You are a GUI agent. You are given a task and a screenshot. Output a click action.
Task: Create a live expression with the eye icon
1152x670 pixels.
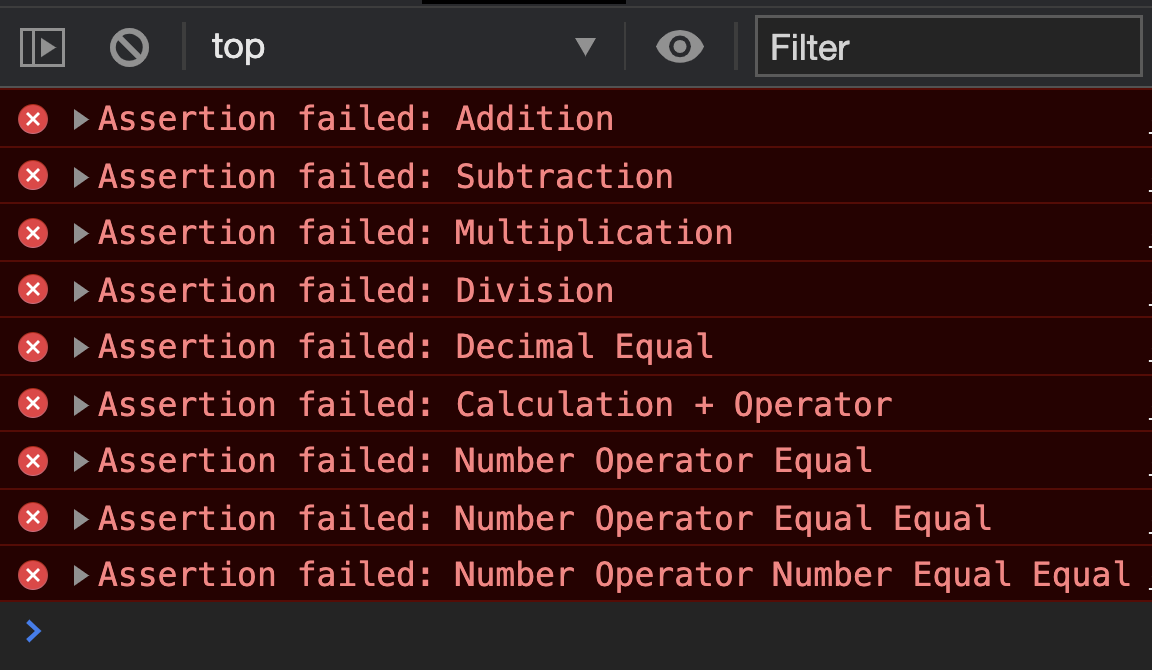pyautogui.click(x=679, y=46)
